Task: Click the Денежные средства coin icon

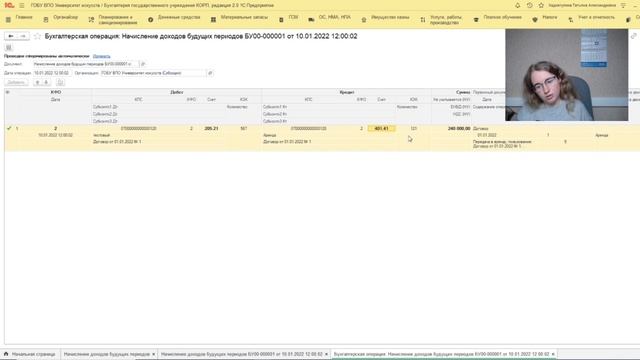Action: [x=151, y=20]
